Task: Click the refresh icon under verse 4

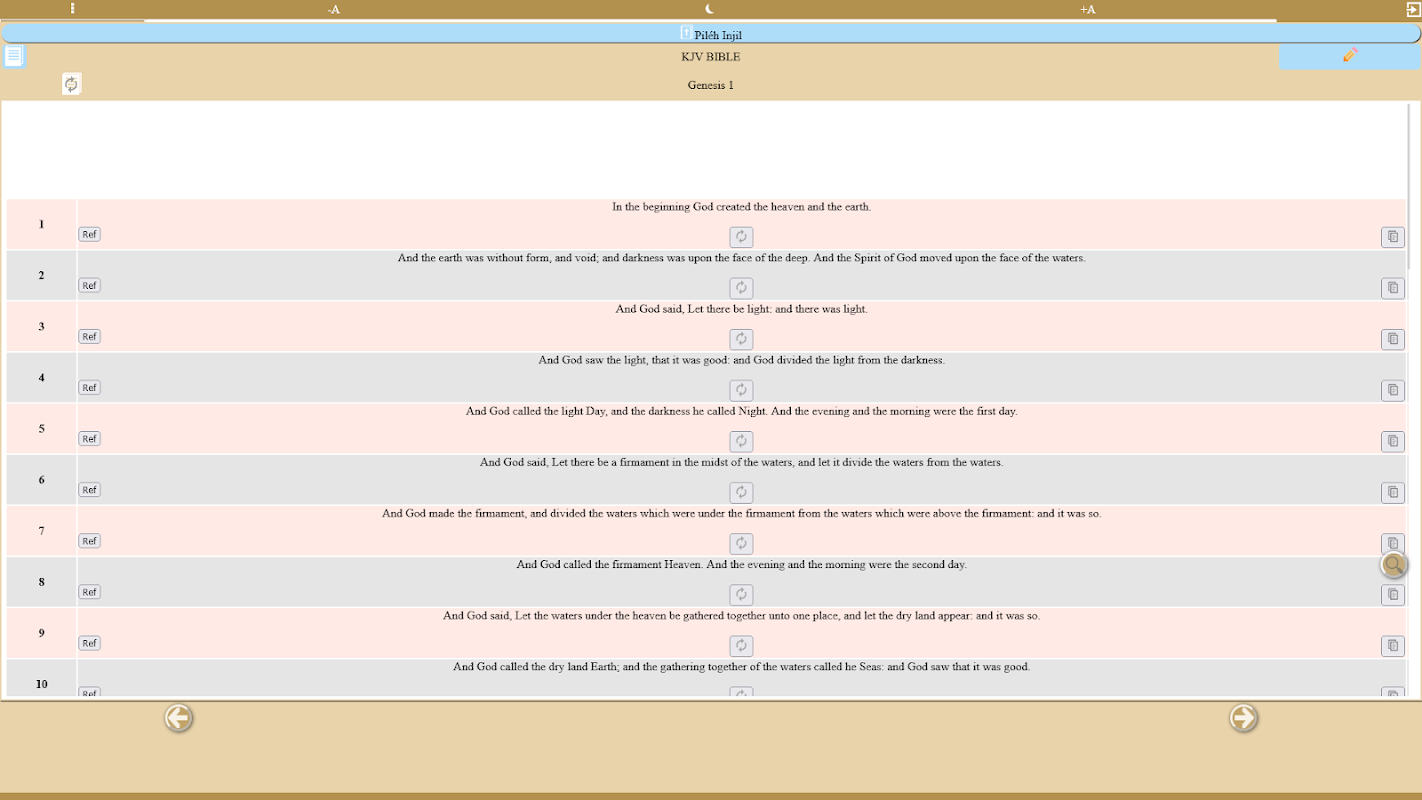Action: click(741, 390)
